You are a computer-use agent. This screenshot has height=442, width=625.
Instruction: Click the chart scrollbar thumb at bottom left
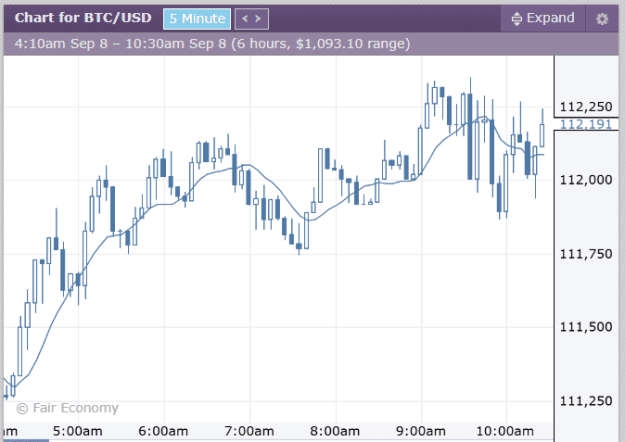pyautogui.click(x=26, y=440)
